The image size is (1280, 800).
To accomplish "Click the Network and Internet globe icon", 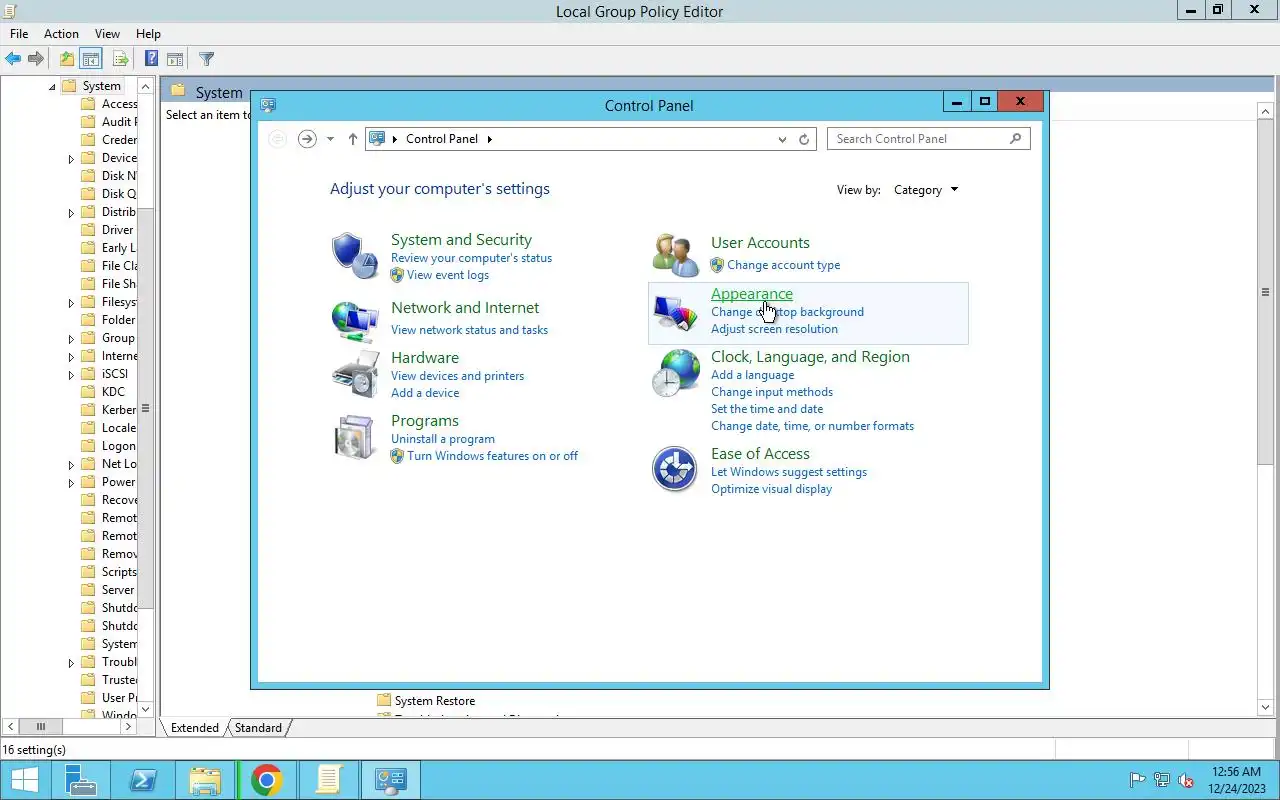I will click(355, 322).
